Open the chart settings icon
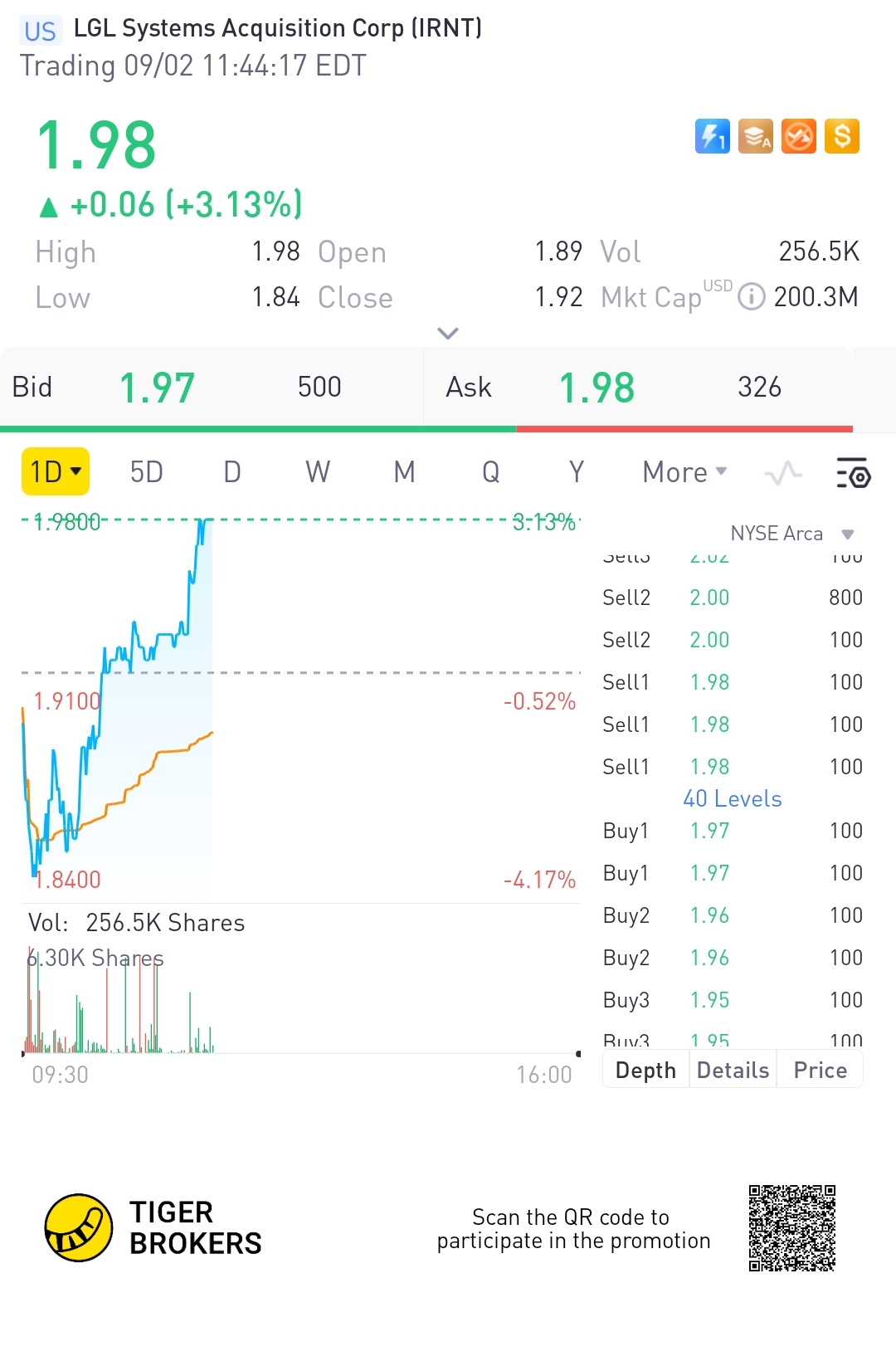The width and height of the screenshot is (896, 1366). click(x=853, y=473)
